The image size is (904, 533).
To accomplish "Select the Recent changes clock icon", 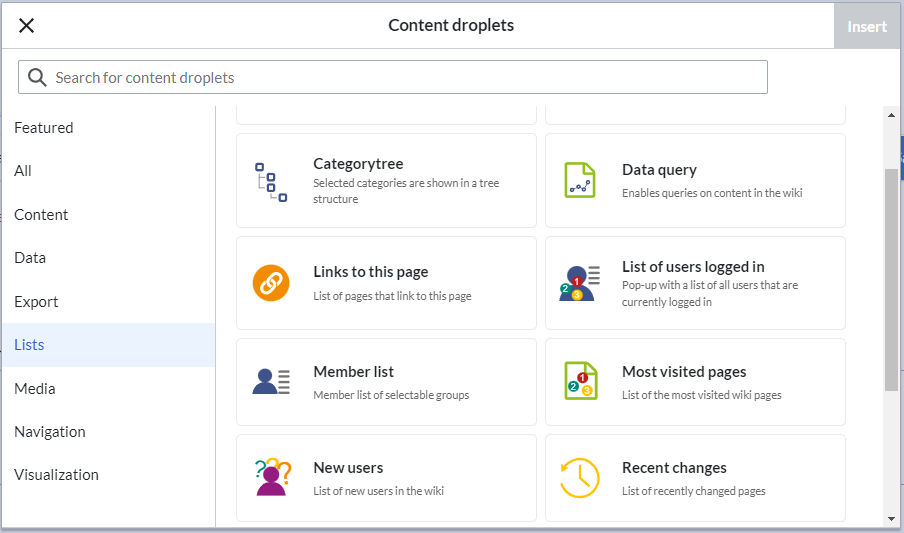I will (x=580, y=478).
